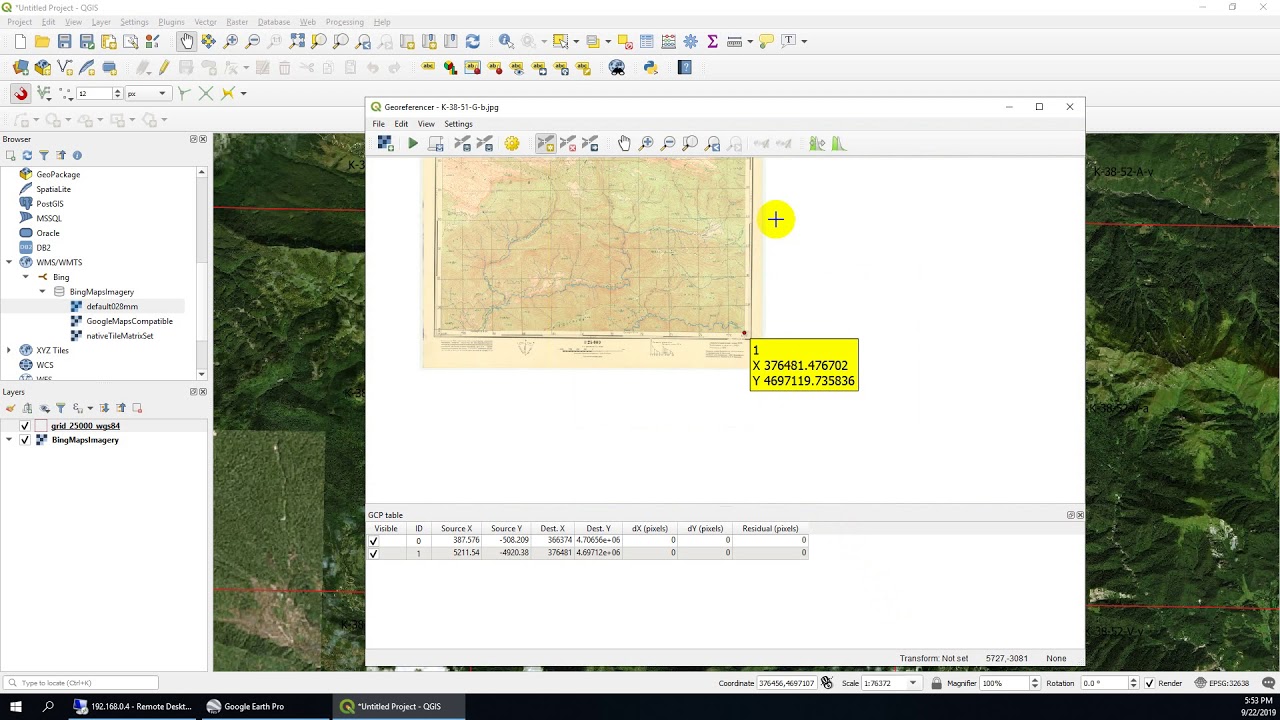Open the QGIS Processing menu
The height and width of the screenshot is (720, 1280).
click(345, 22)
